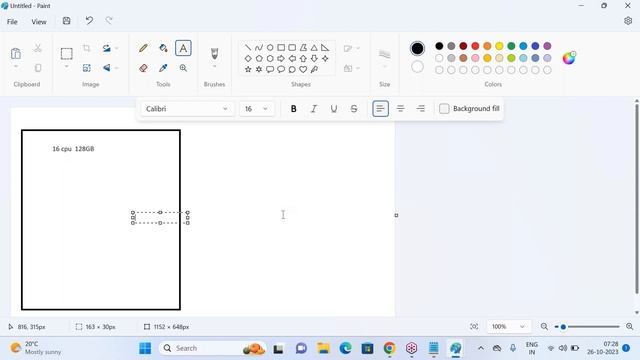Open the shape outline dropdown
Screen dimensions: 640x360
click(x=351, y=48)
